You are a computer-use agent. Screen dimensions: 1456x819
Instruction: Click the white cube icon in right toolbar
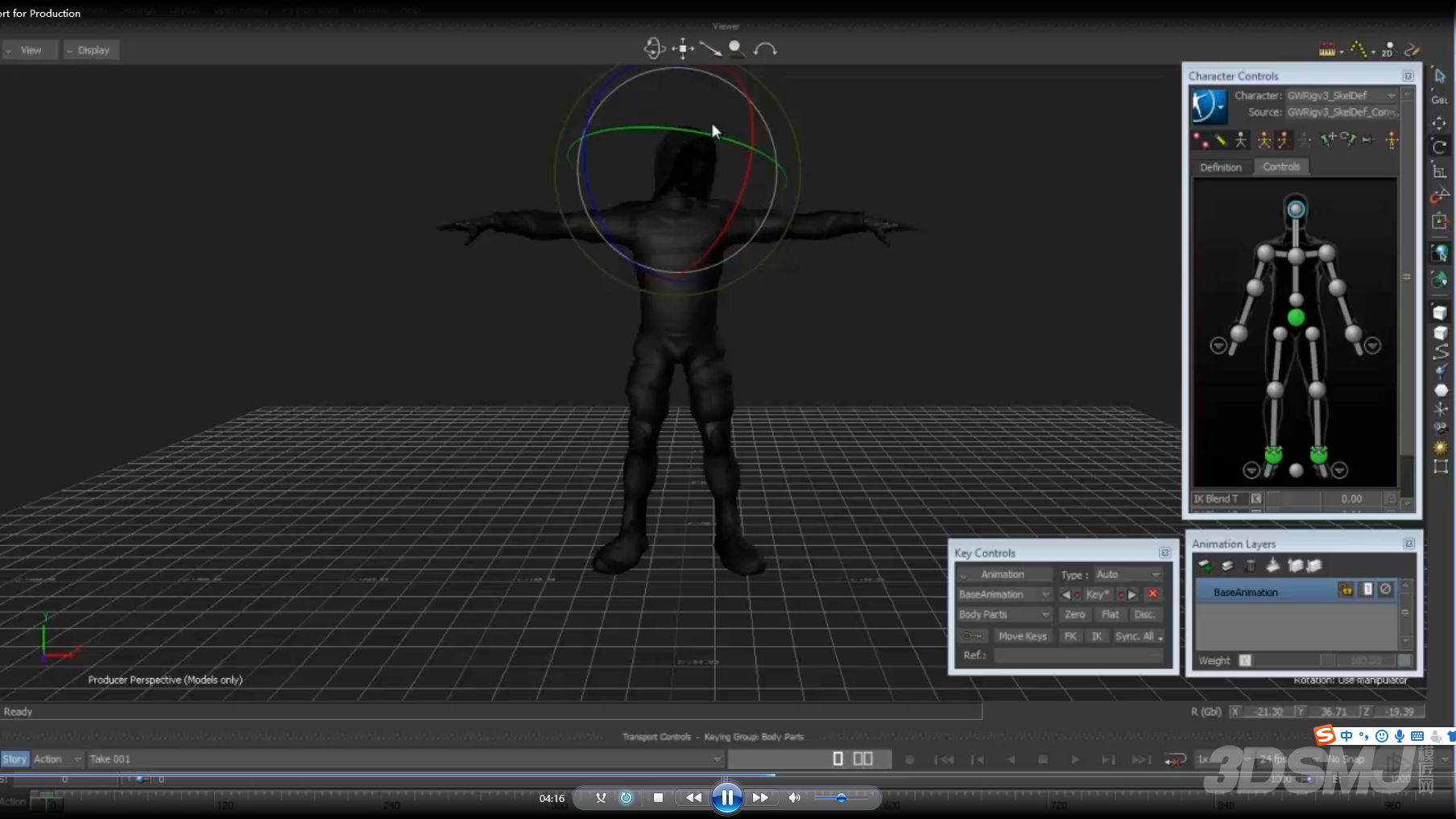point(1440,312)
